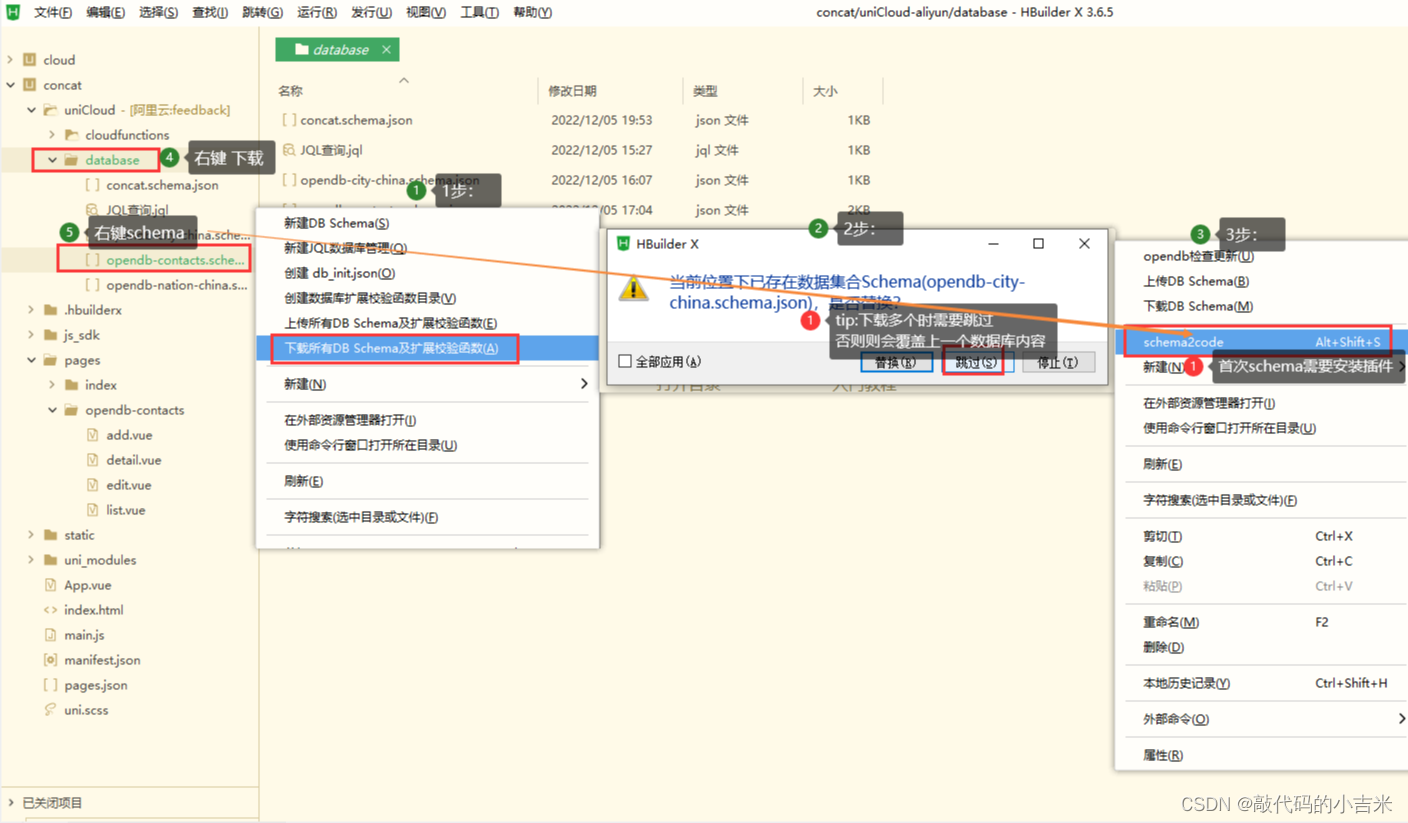This screenshot has width=1408, height=823.
Task: Expand the js_sdk folder
Action: (31, 335)
